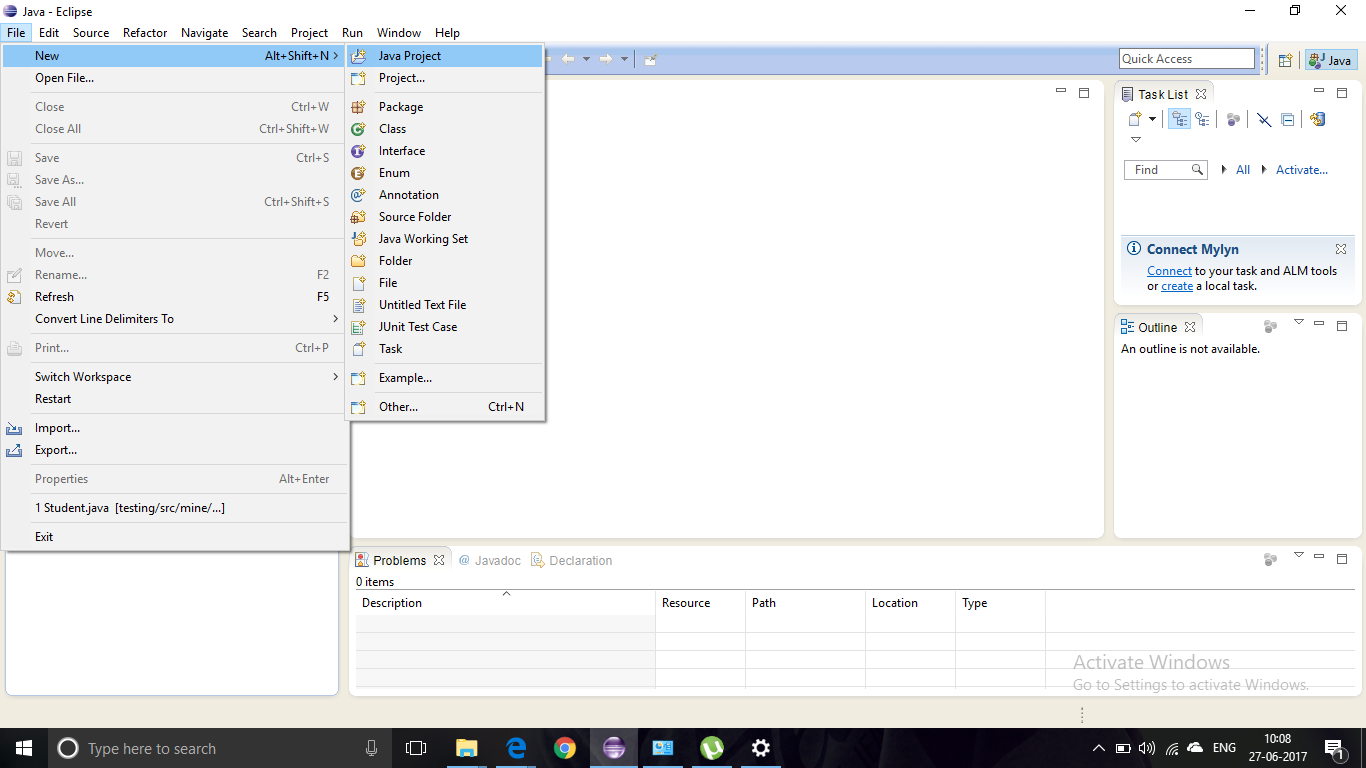Open the Refactor menu
1366x768 pixels.
(145, 33)
